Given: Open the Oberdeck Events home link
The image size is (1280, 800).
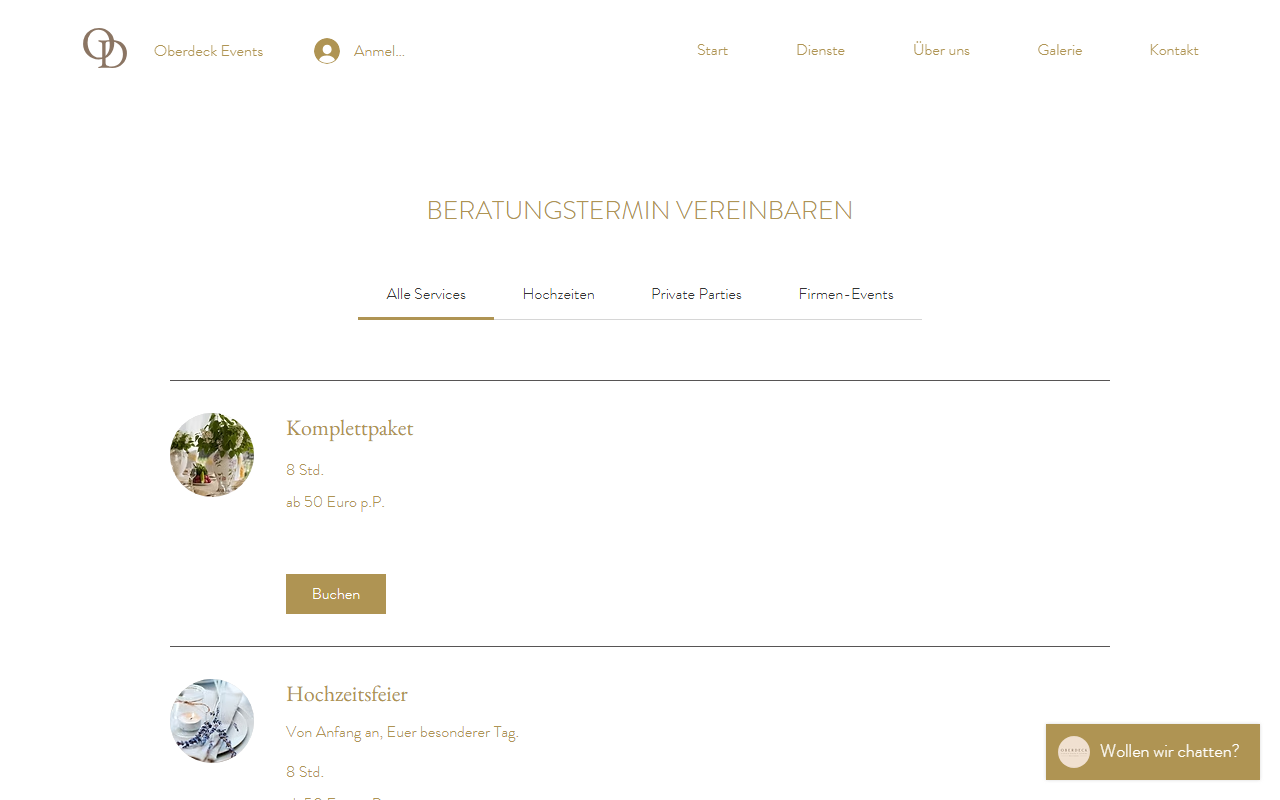Looking at the screenshot, I should click(208, 51).
